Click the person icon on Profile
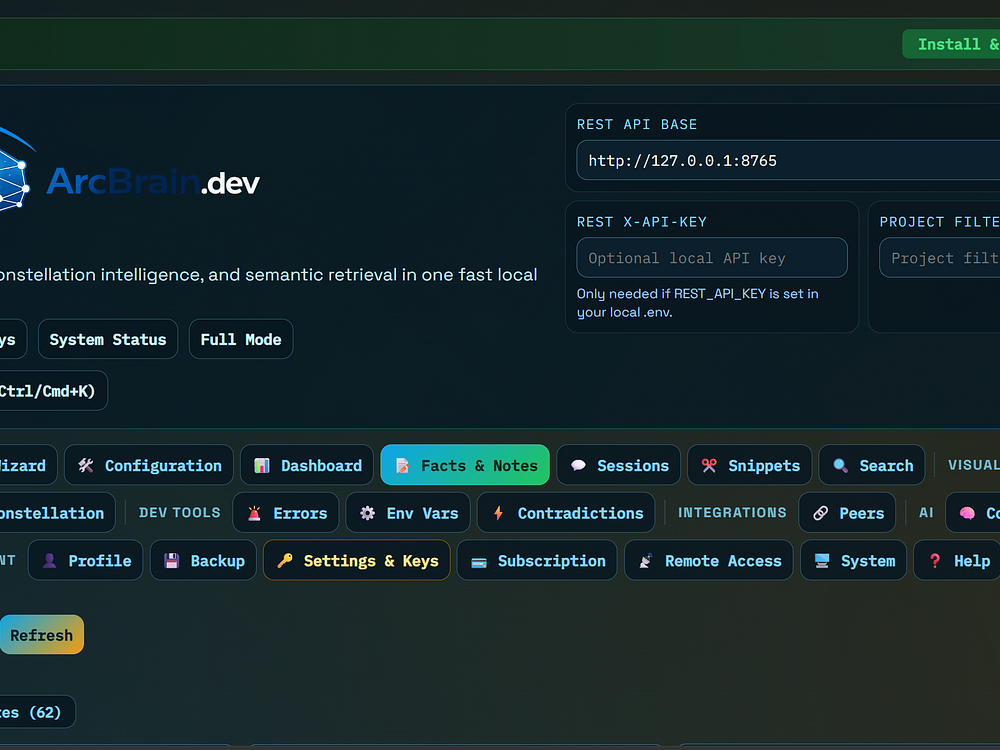Screen dimensions: 1000x750 (49, 561)
